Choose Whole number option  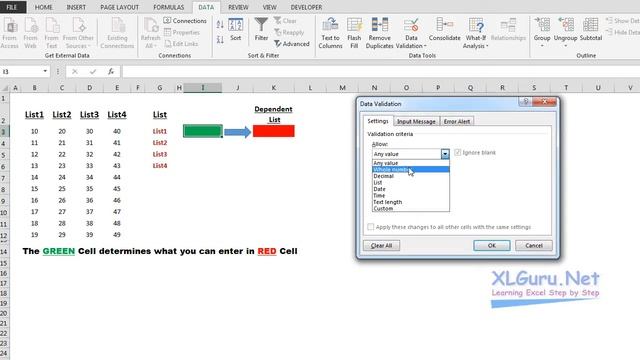click(x=411, y=169)
